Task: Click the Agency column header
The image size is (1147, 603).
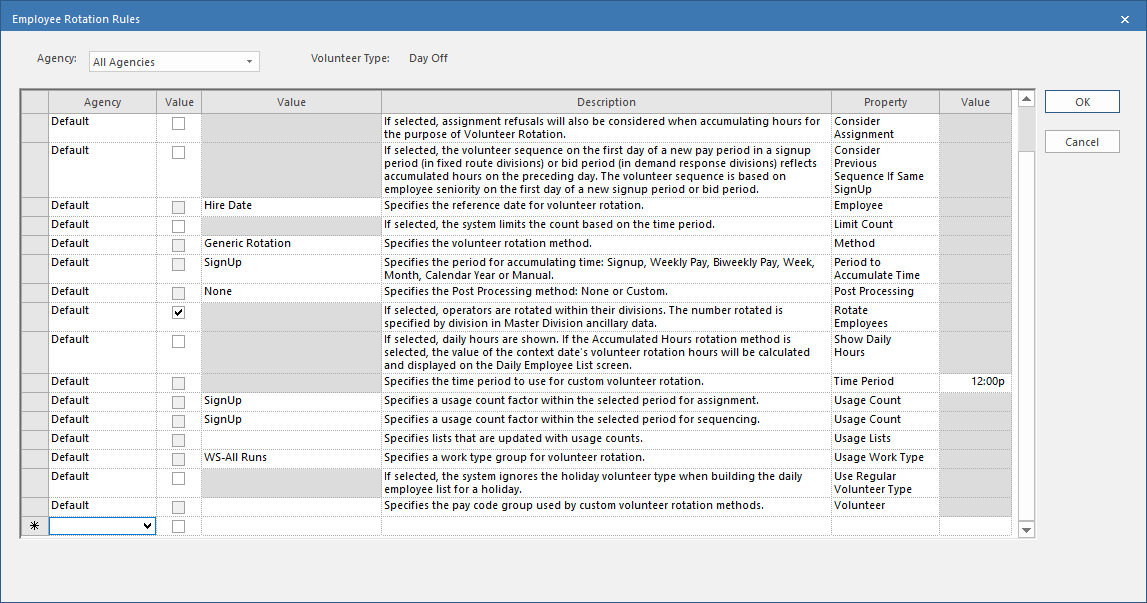Action: (103, 102)
